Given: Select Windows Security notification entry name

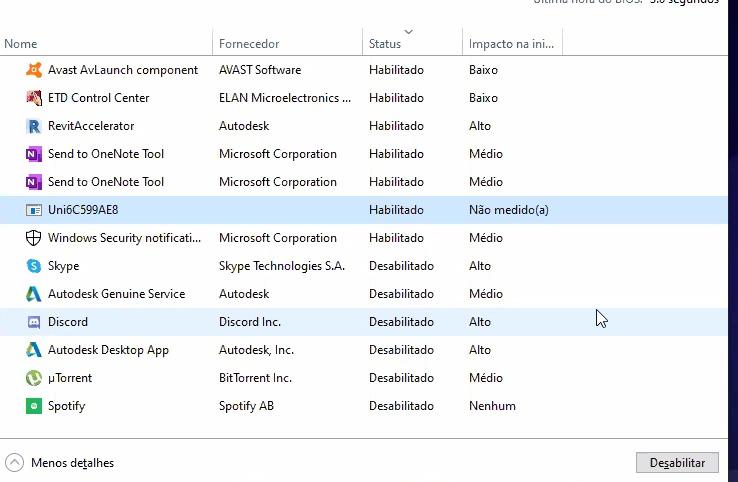Looking at the screenshot, I should tap(124, 238).
